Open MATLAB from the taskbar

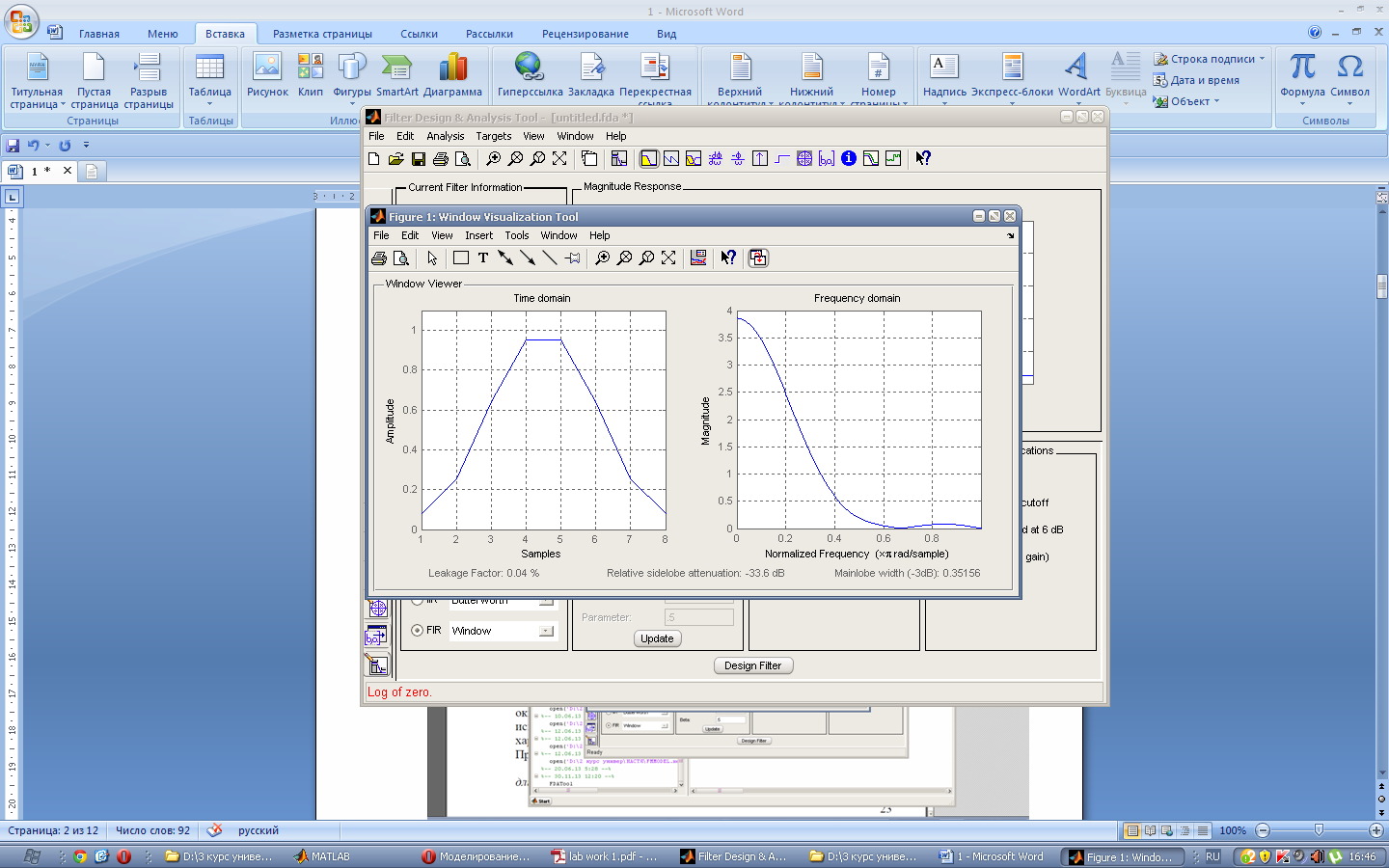pyautogui.click(x=322, y=856)
